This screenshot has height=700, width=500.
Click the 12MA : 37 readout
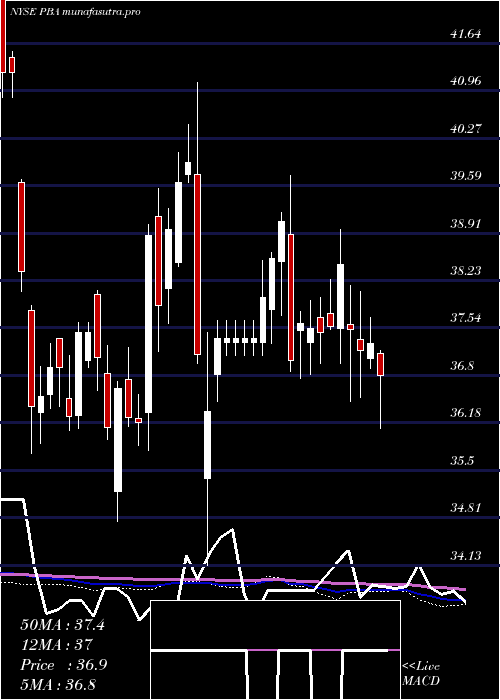coord(56,645)
